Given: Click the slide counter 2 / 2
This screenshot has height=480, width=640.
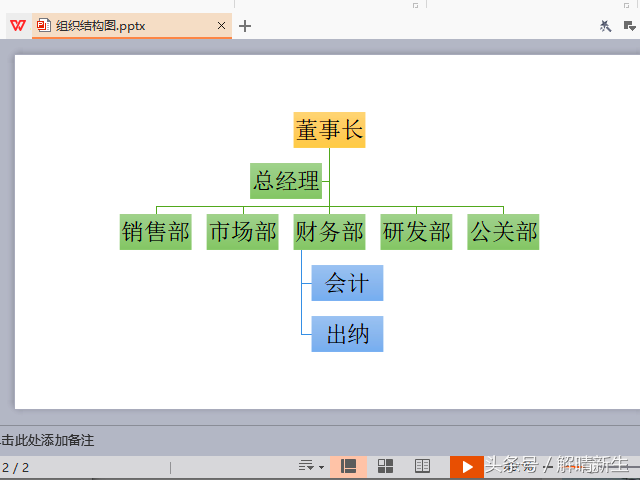Looking at the screenshot, I should tap(16, 467).
